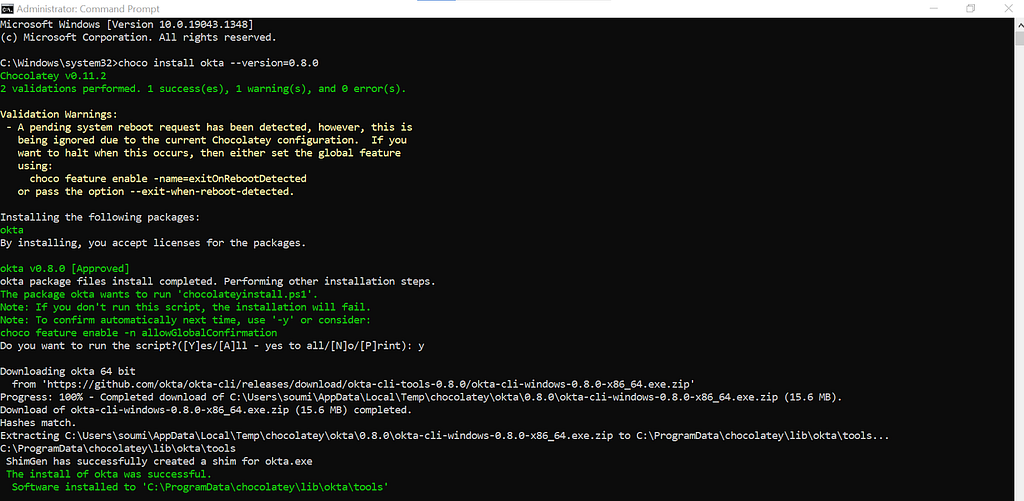Click the plain 'C:\ProgramData\chocolatey\lib\okta\tools' path line
This screenshot has width=1024, height=501.
118,448
